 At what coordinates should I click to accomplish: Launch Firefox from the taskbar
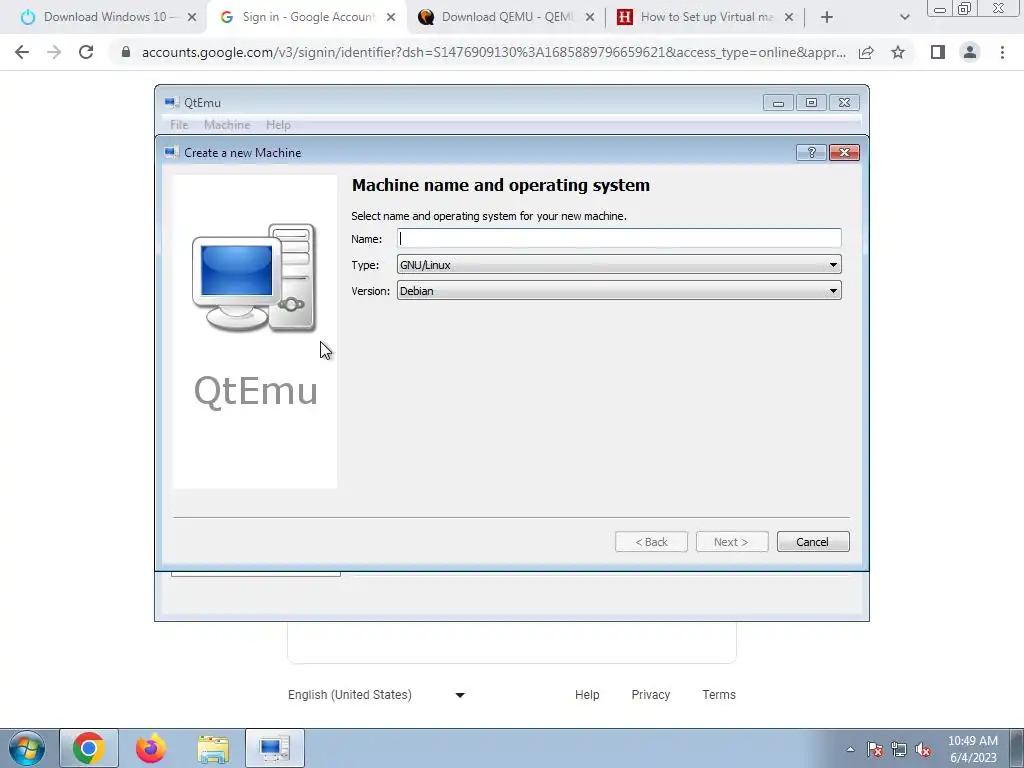point(151,748)
